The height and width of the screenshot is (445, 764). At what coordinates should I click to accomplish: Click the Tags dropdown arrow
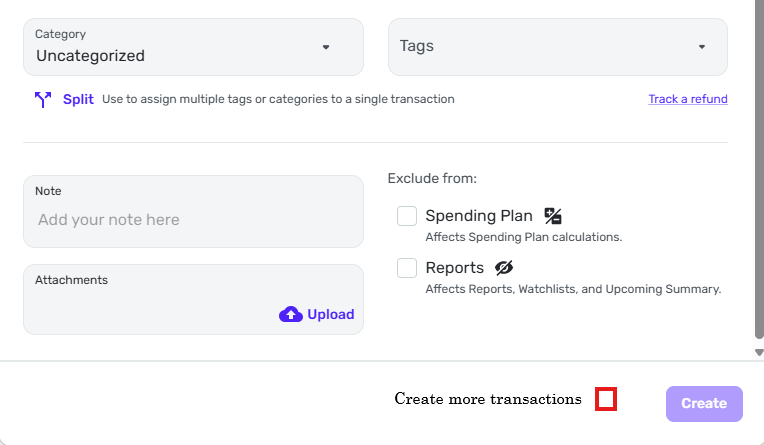pos(702,47)
